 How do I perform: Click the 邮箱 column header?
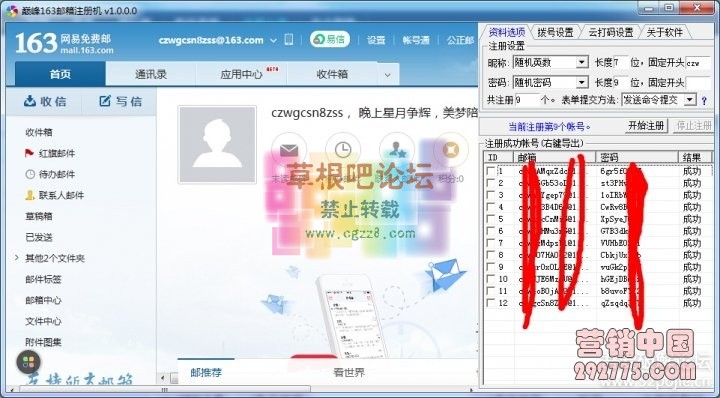click(555, 157)
